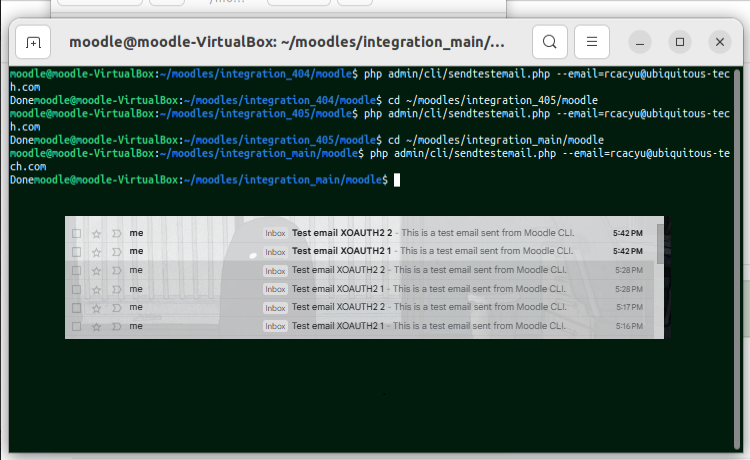
Task: Click the 'cd ~/moodles/integration_405/moodle' command text
Action: (x=493, y=100)
